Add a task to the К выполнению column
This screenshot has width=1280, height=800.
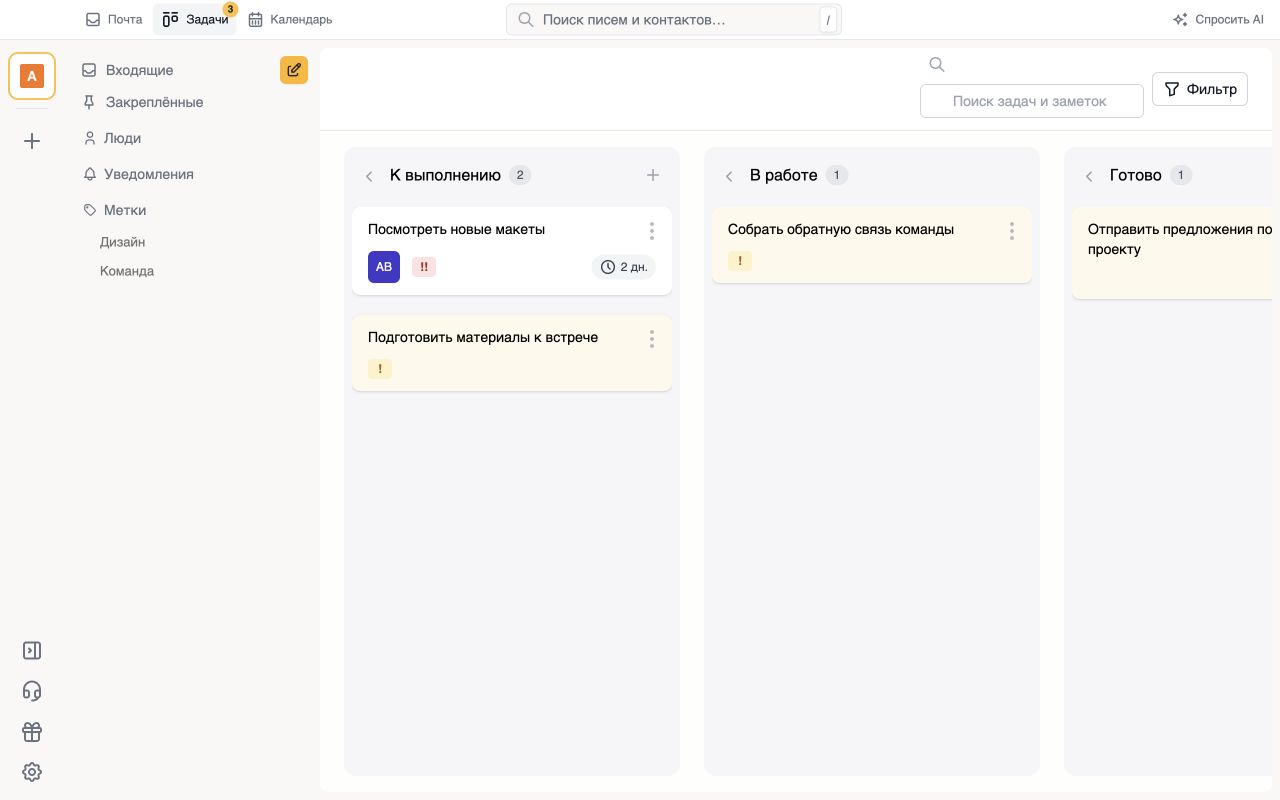653,175
